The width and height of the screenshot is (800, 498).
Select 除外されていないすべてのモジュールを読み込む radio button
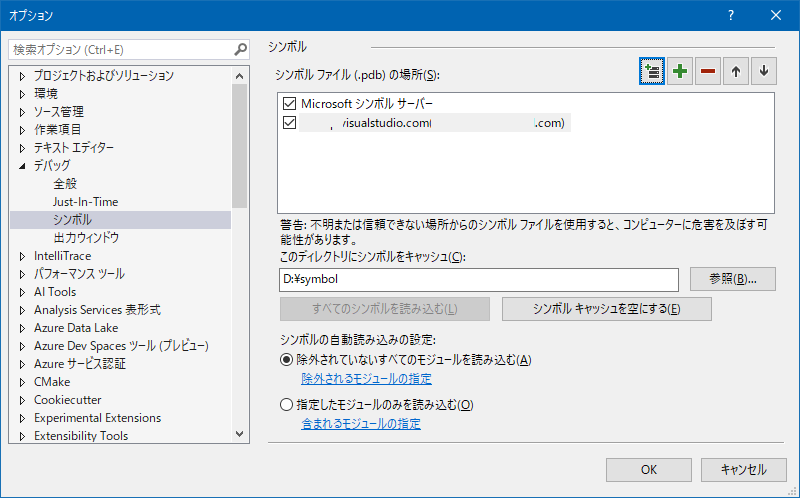pos(286,360)
